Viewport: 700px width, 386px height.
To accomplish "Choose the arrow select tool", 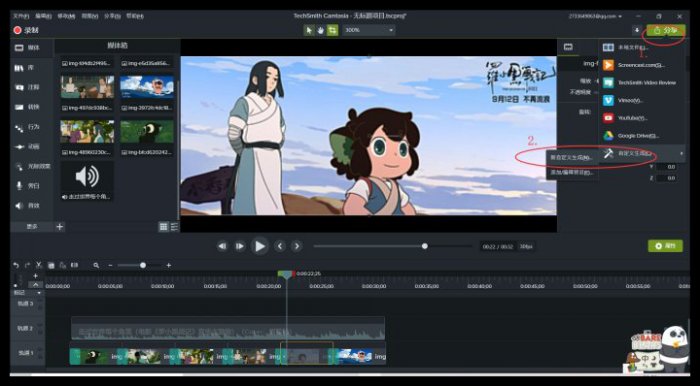I will tap(309, 30).
